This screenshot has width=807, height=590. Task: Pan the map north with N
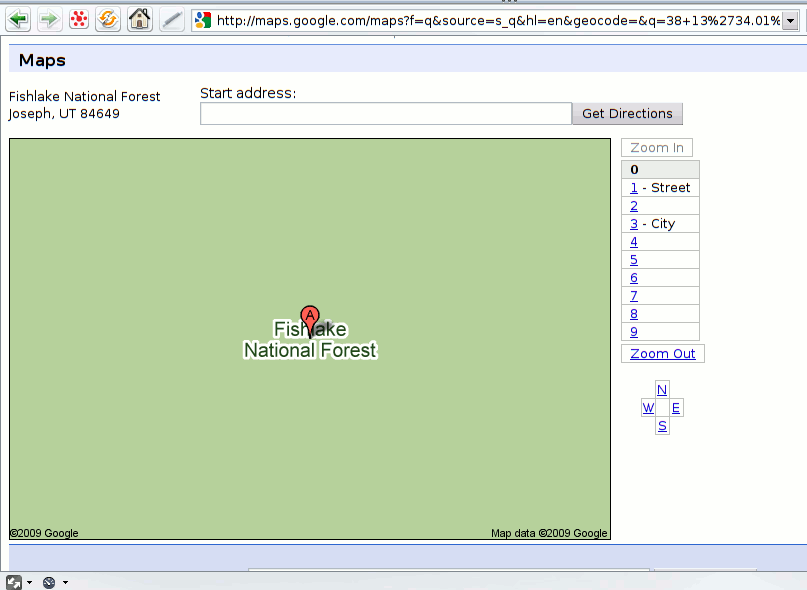(x=662, y=390)
